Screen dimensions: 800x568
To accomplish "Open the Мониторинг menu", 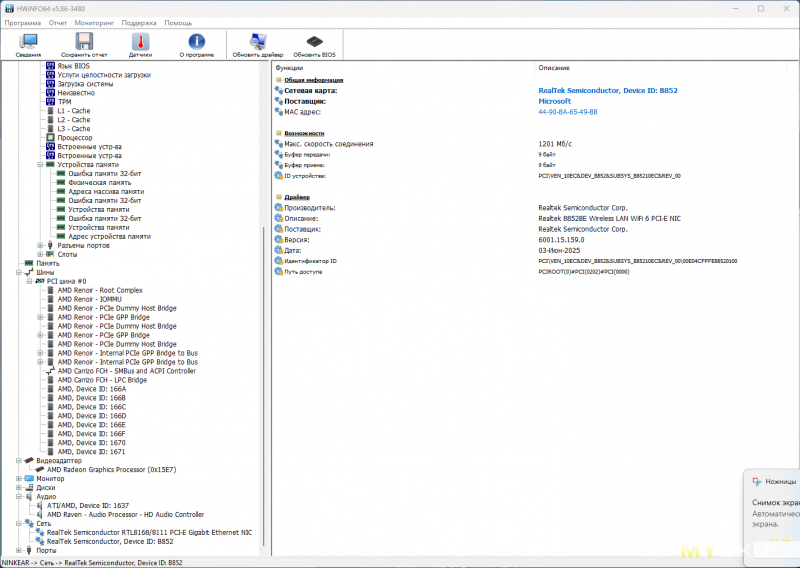I will [94, 23].
